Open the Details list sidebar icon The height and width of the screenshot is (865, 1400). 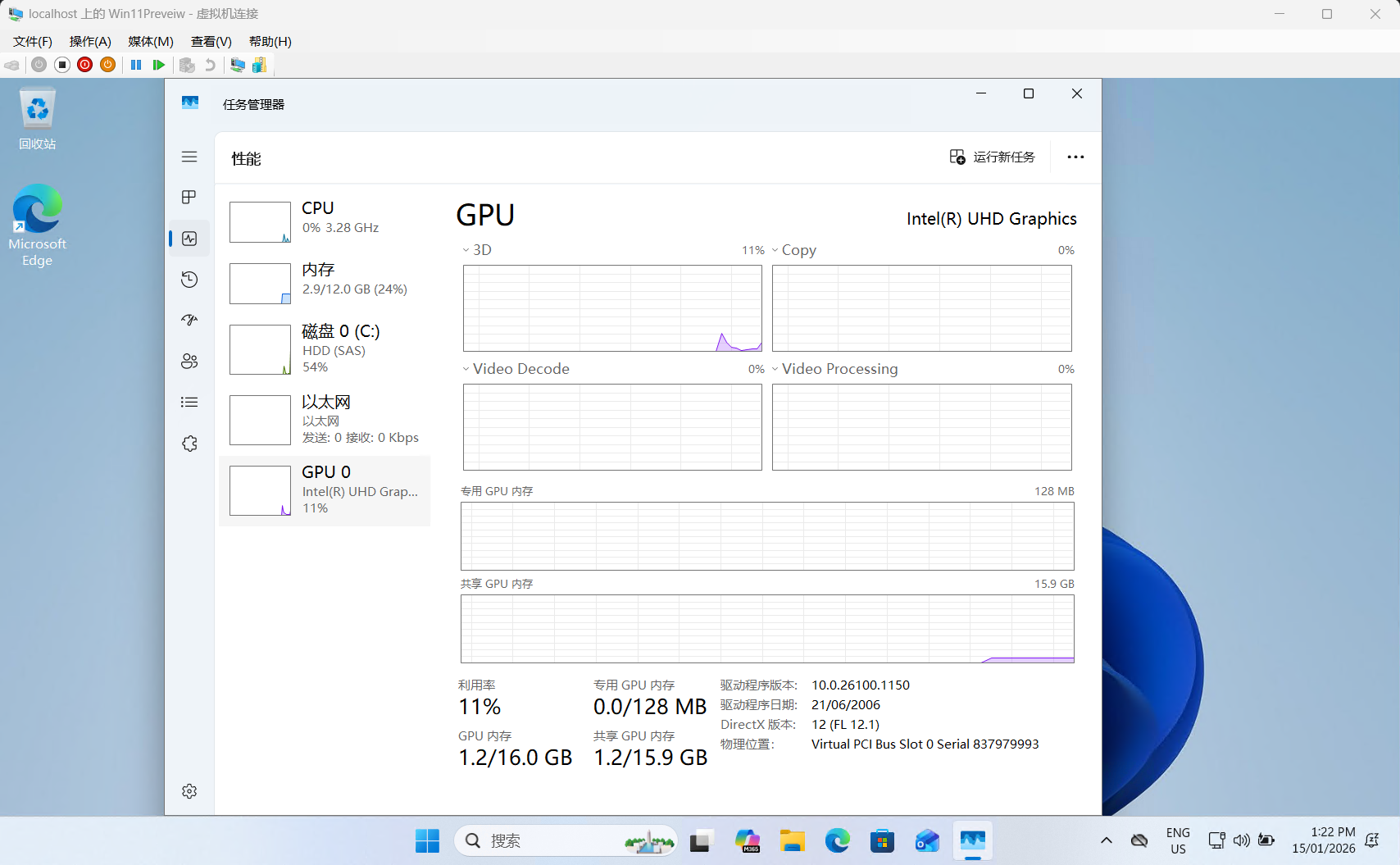189,403
